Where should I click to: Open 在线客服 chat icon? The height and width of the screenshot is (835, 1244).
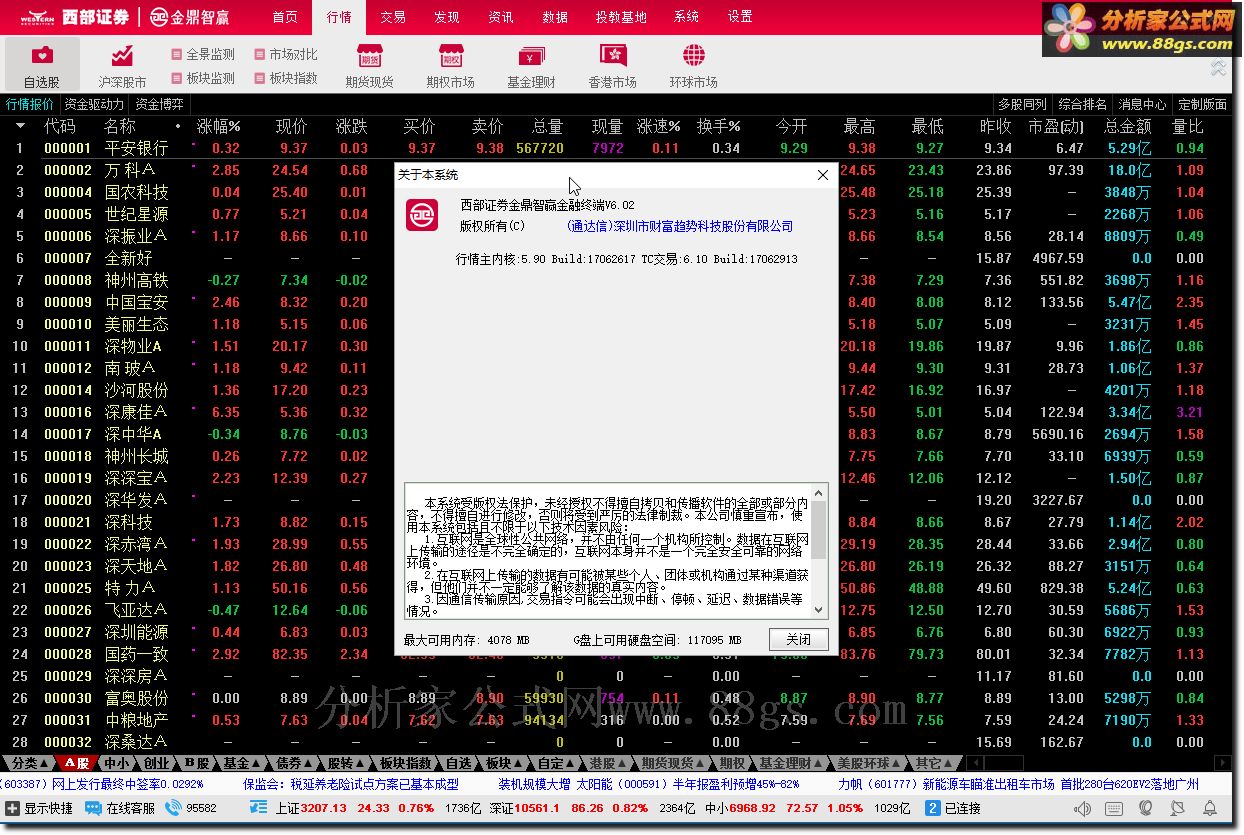point(93,808)
